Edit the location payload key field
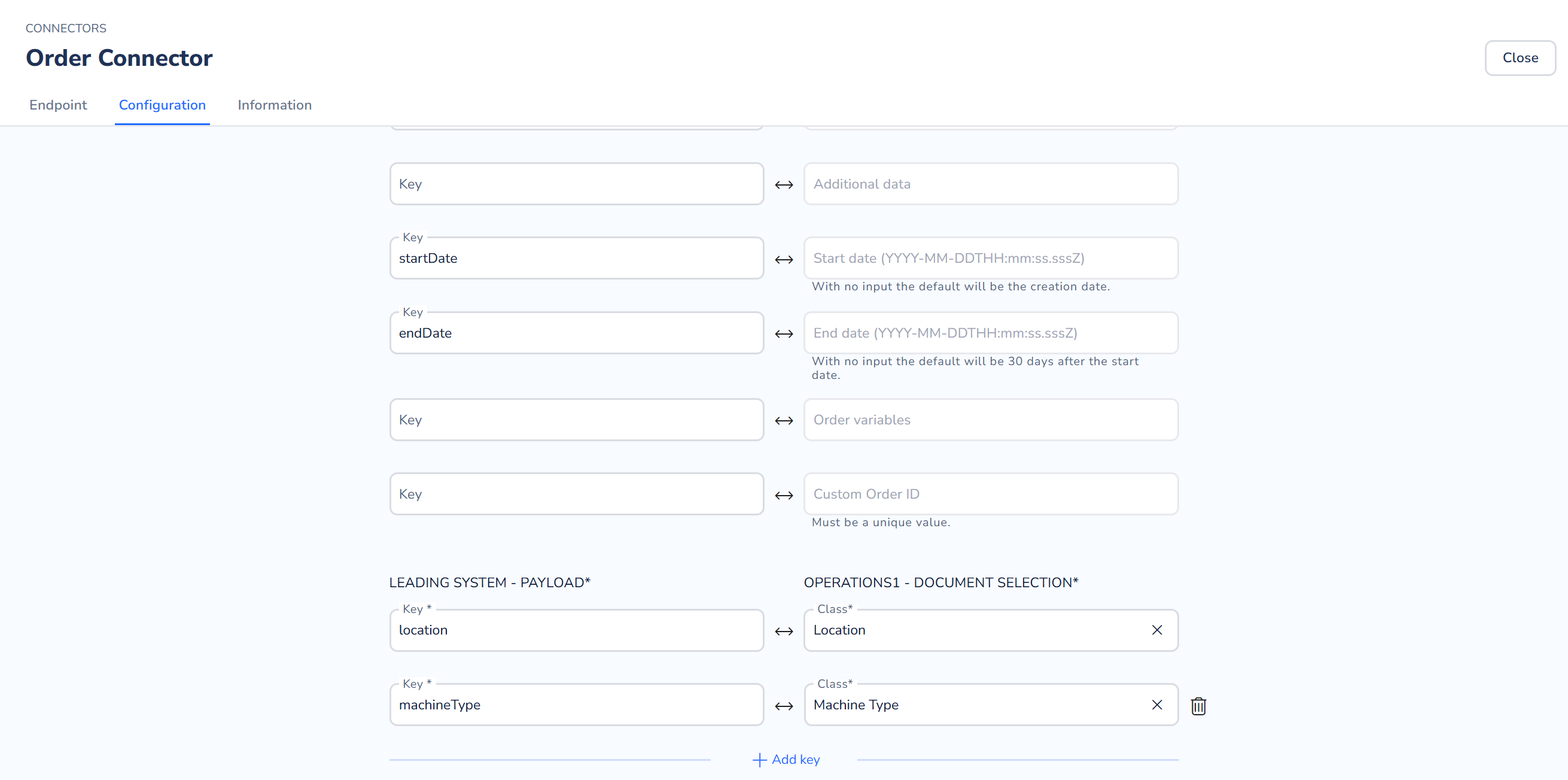The height and width of the screenshot is (780, 1568). [x=577, y=630]
